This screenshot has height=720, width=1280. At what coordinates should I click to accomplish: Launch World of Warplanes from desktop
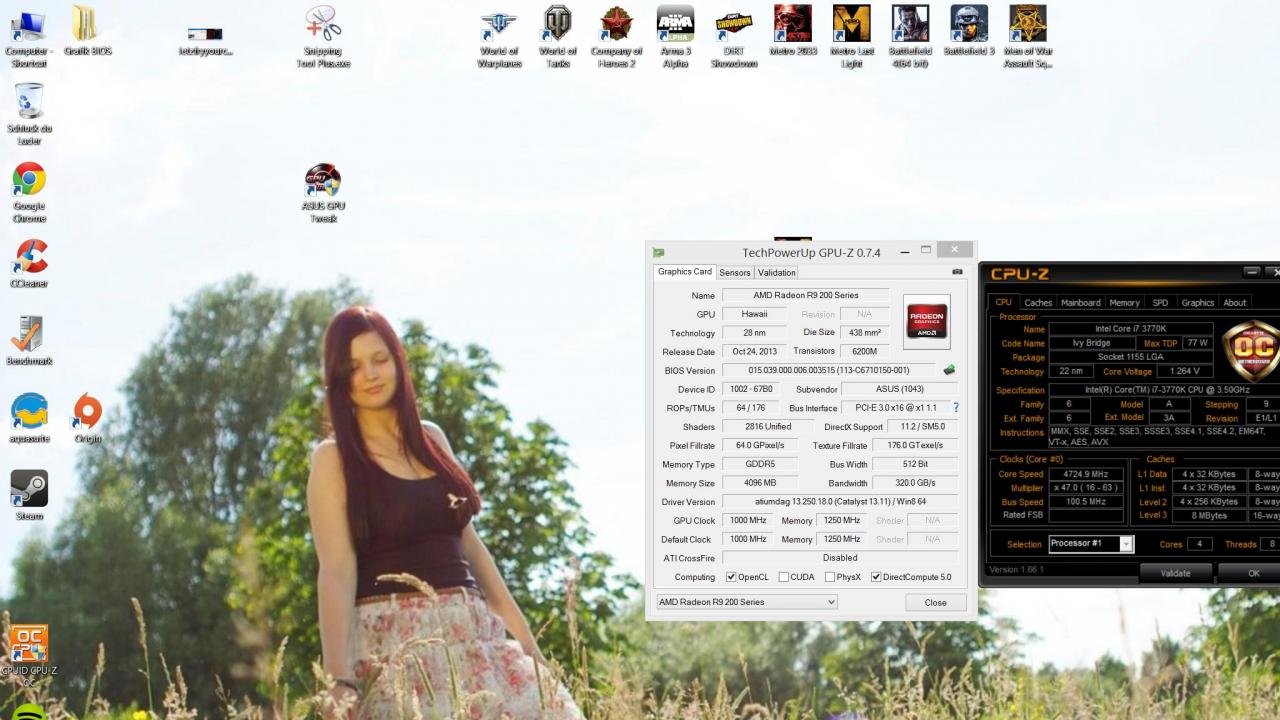pyautogui.click(x=499, y=37)
